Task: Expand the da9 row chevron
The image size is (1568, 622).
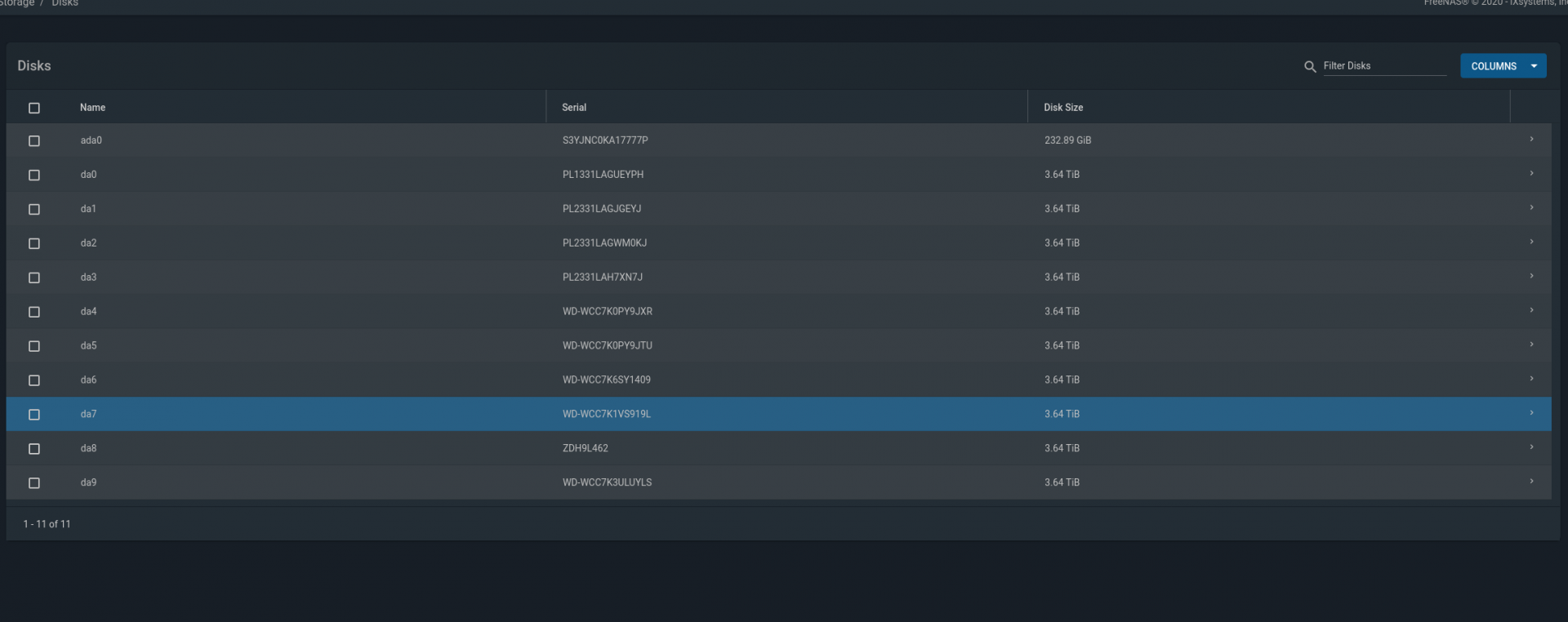Action: coord(1531,482)
